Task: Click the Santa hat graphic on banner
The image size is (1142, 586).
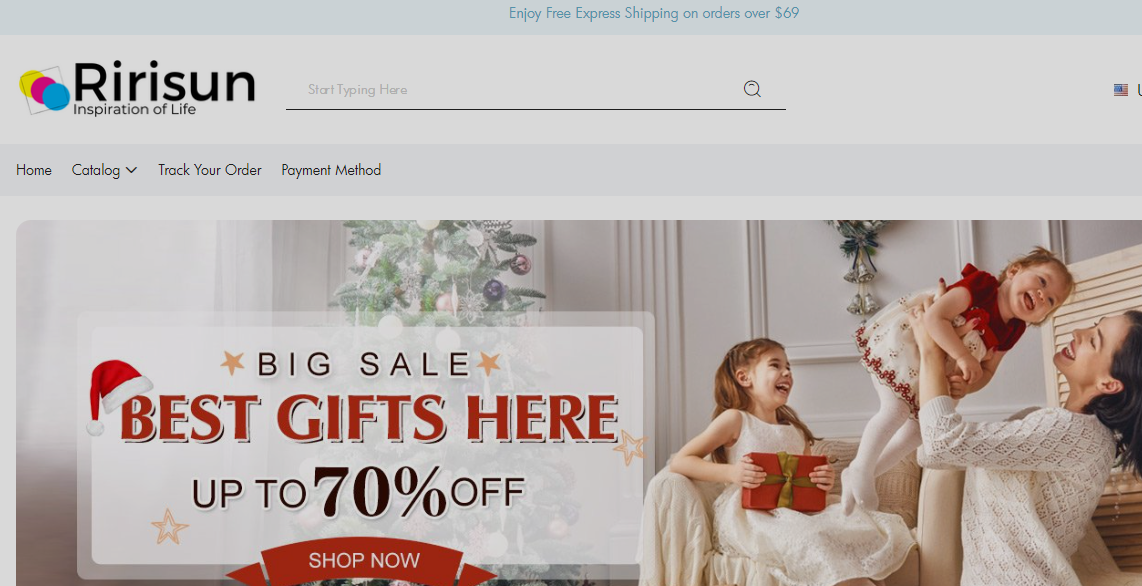Action: tap(117, 395)
